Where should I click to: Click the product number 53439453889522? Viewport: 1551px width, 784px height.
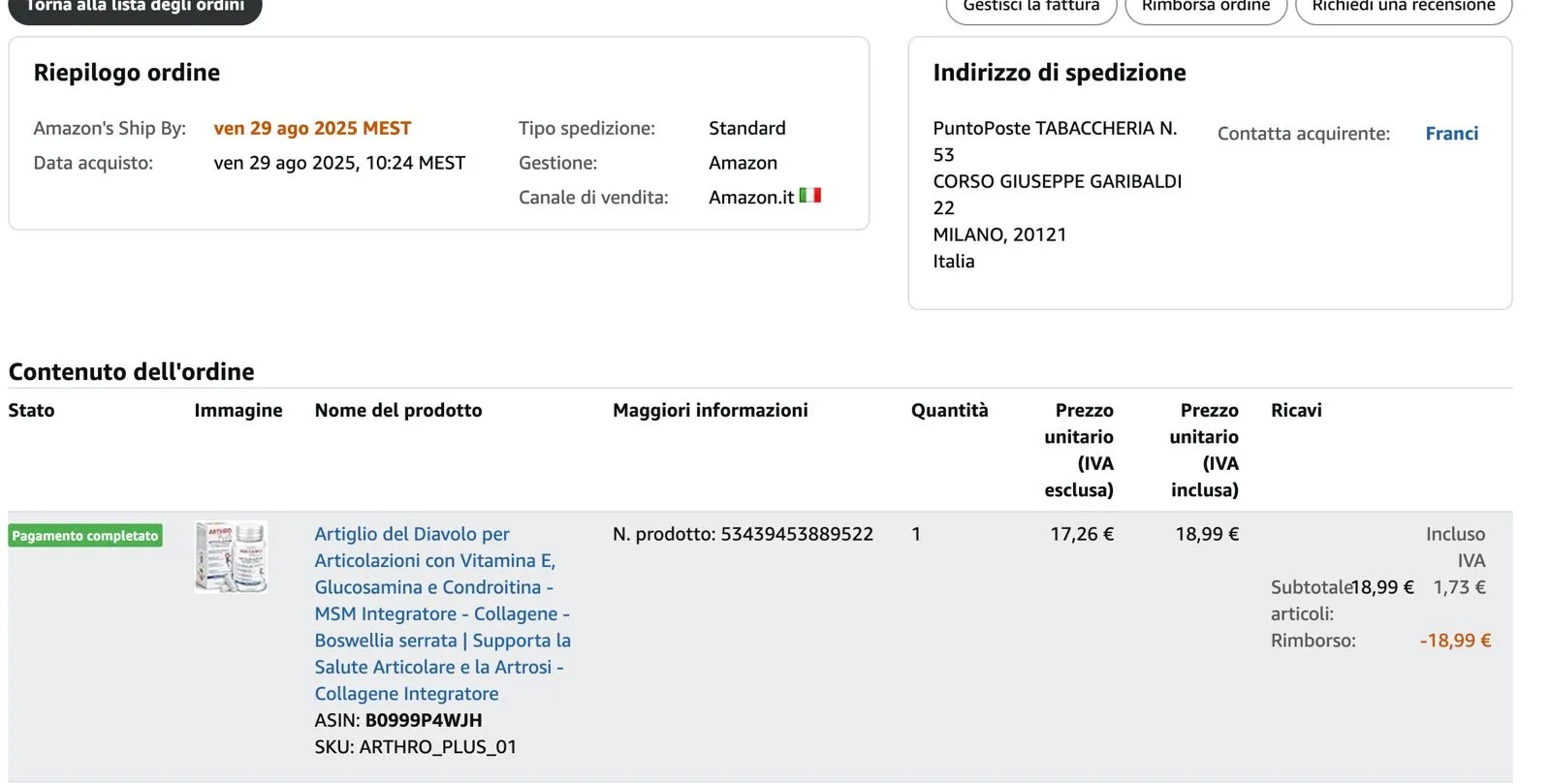coord(797,534)
